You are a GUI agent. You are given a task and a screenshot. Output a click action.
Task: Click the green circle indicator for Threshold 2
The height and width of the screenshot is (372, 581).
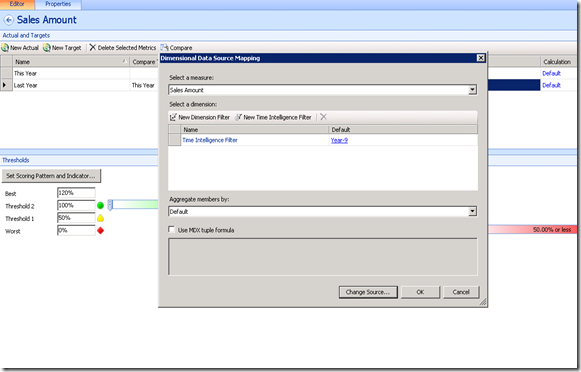click(100, 205)
